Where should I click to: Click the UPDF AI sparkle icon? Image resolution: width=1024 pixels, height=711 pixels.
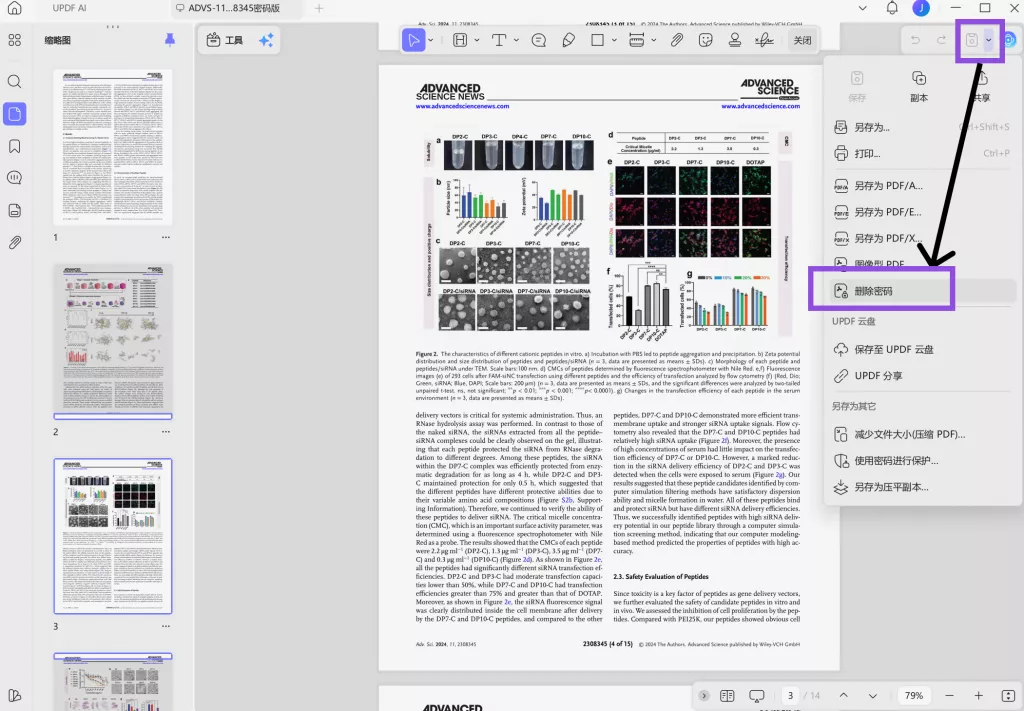point(266,40)
